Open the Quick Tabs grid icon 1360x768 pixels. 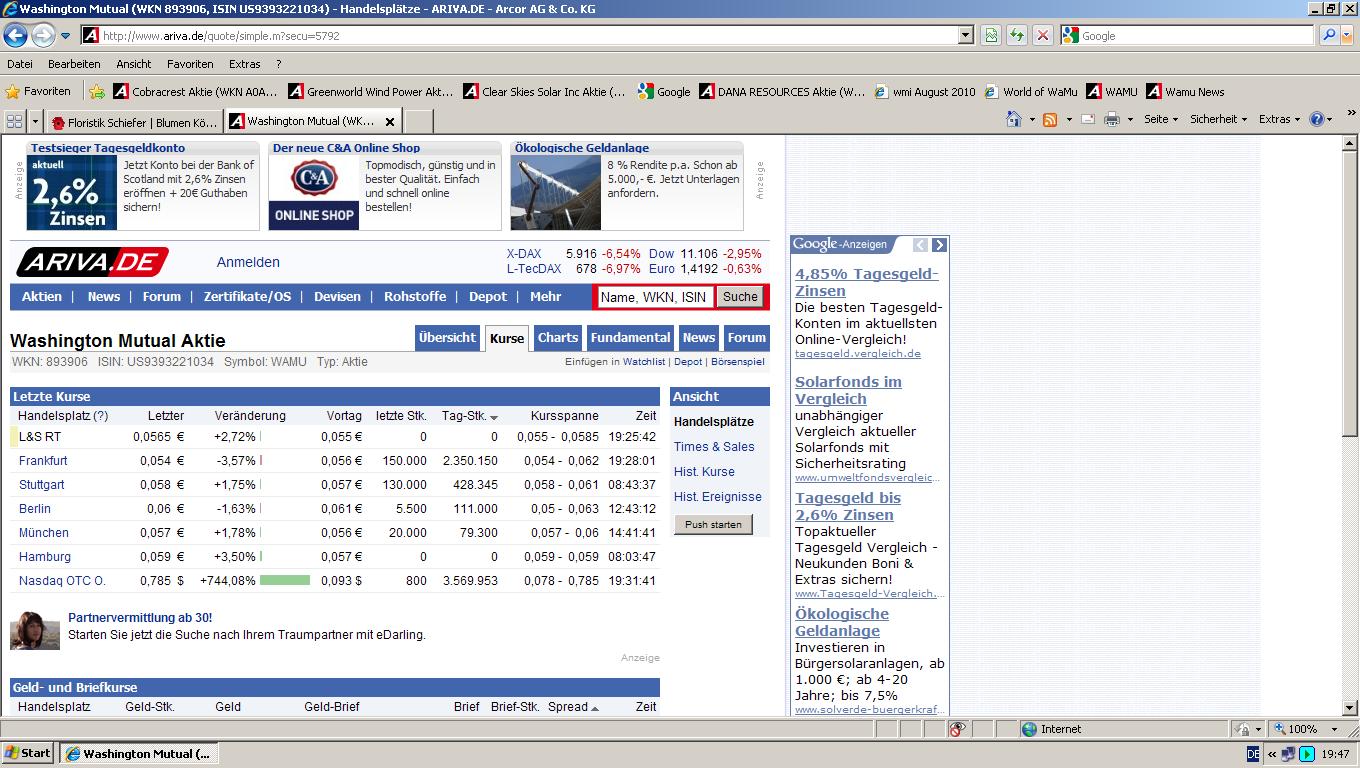(15, 121)
